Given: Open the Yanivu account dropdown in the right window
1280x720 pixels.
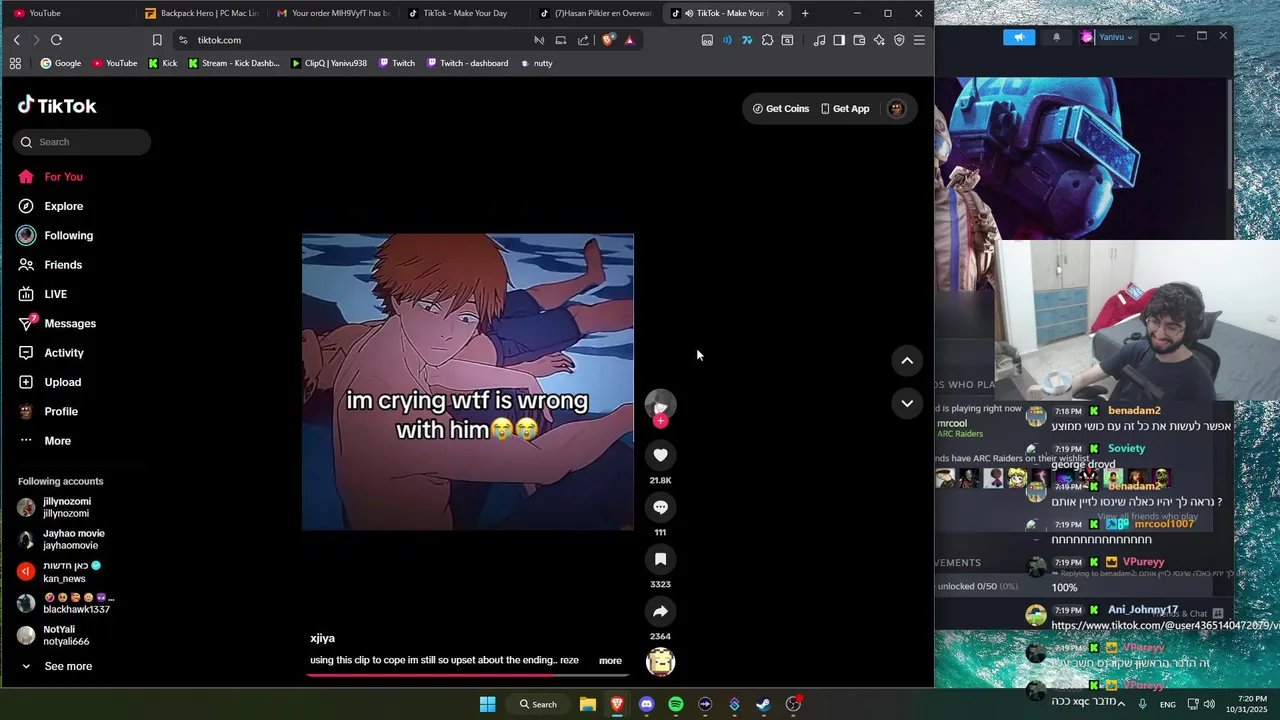Looking at the screenshot, I should pyautogui.click(x=1107, y=37).
